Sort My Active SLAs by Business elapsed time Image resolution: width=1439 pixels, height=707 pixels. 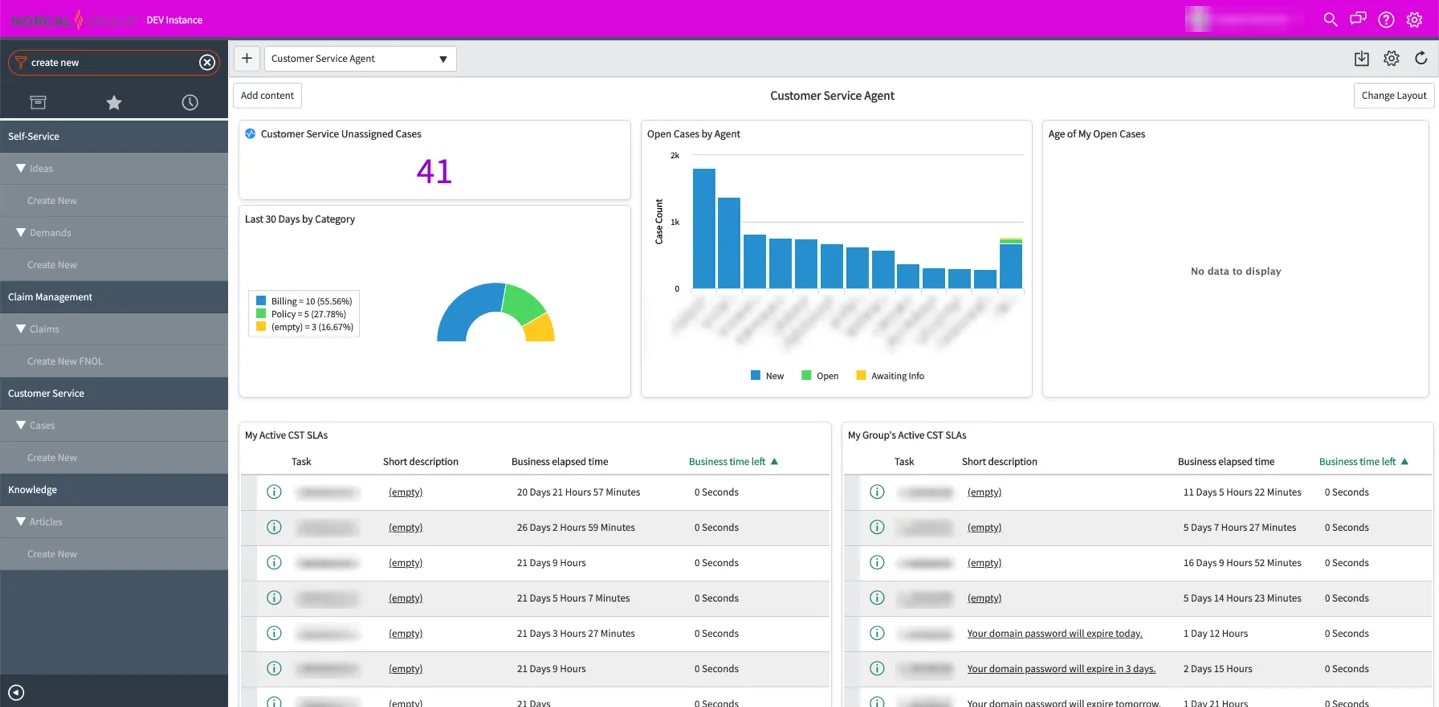point(559,461)
